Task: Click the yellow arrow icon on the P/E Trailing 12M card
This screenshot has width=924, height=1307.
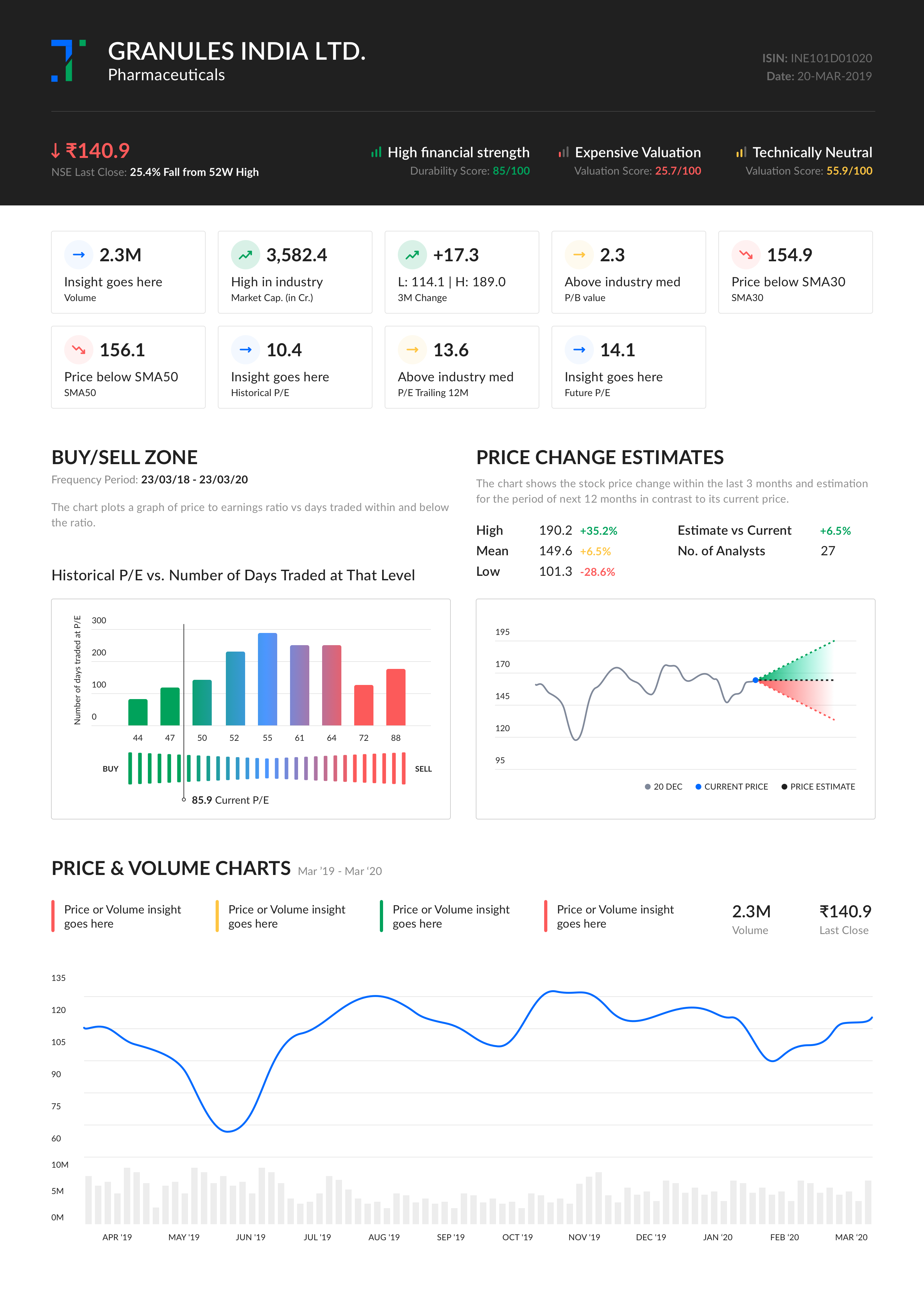Action: pyautogui.click(x=412, y=350)
